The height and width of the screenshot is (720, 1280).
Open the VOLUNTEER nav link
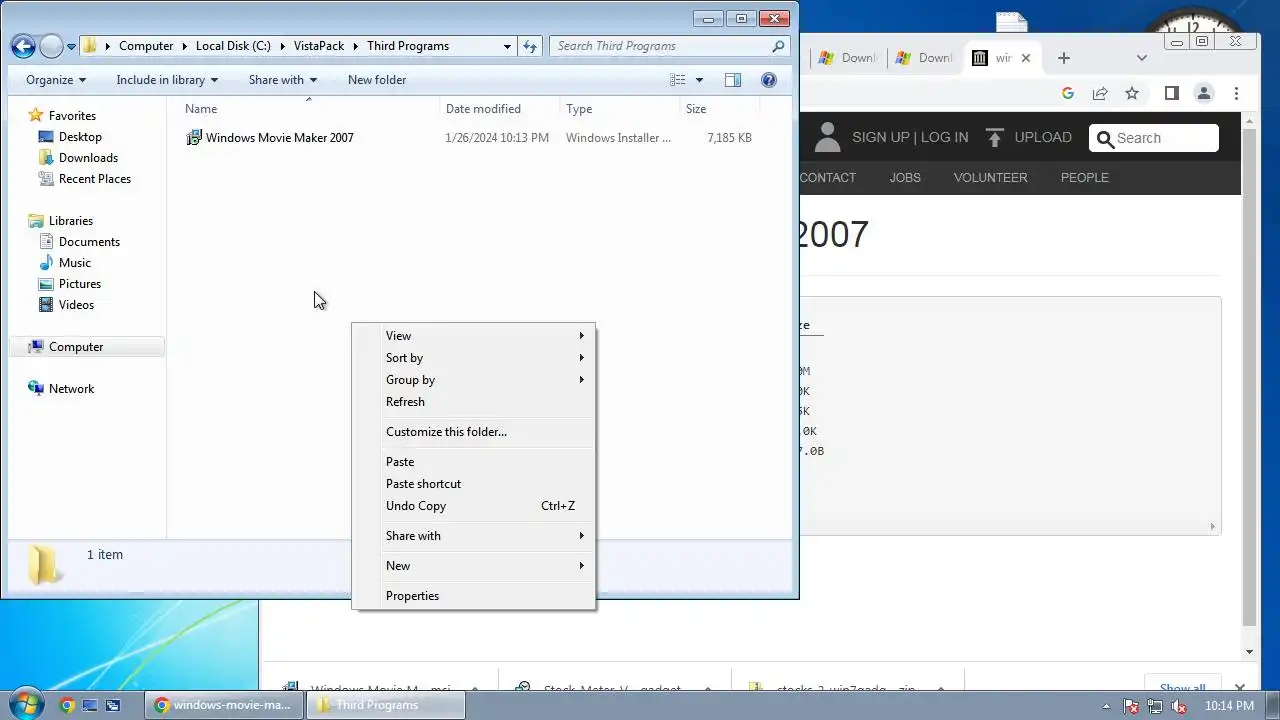(x=990, y=178)
